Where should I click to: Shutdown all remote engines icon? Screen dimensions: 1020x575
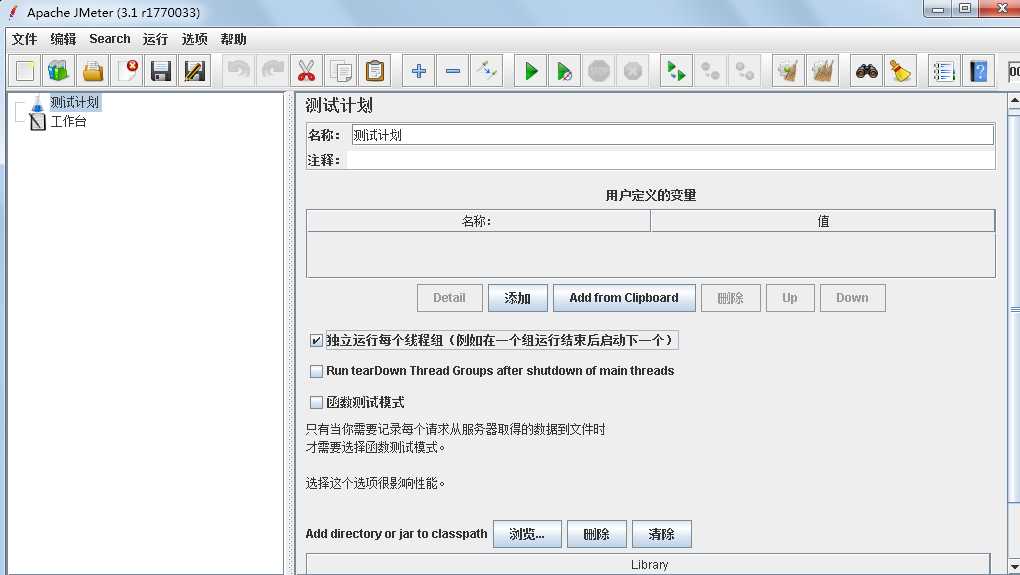[745, 70]
